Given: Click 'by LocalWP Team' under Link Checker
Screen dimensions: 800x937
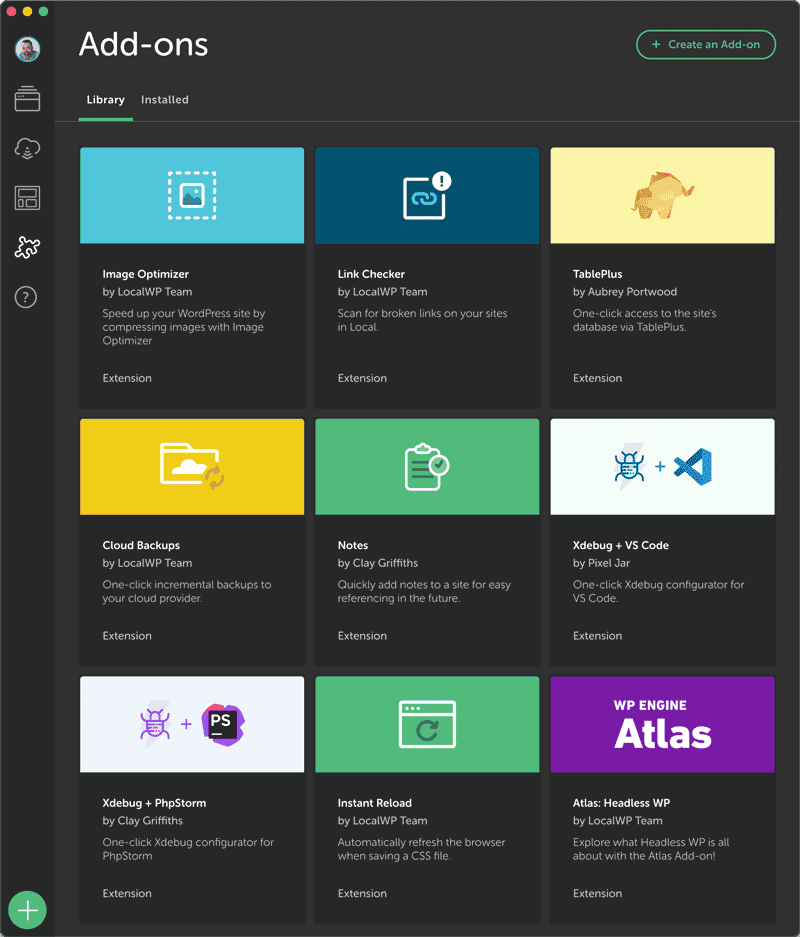Looking at the screenshot, I should (x=382, y=292).
